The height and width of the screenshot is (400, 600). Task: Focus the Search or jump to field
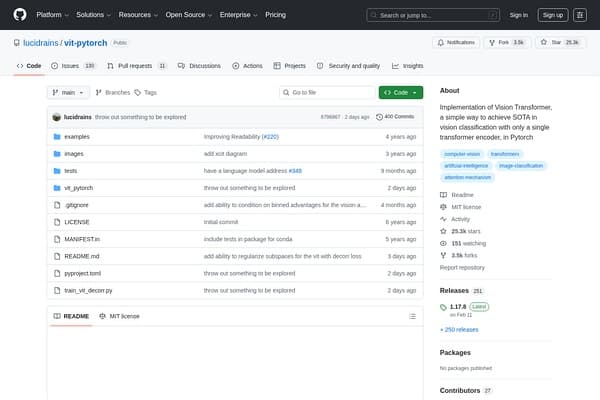433,15
